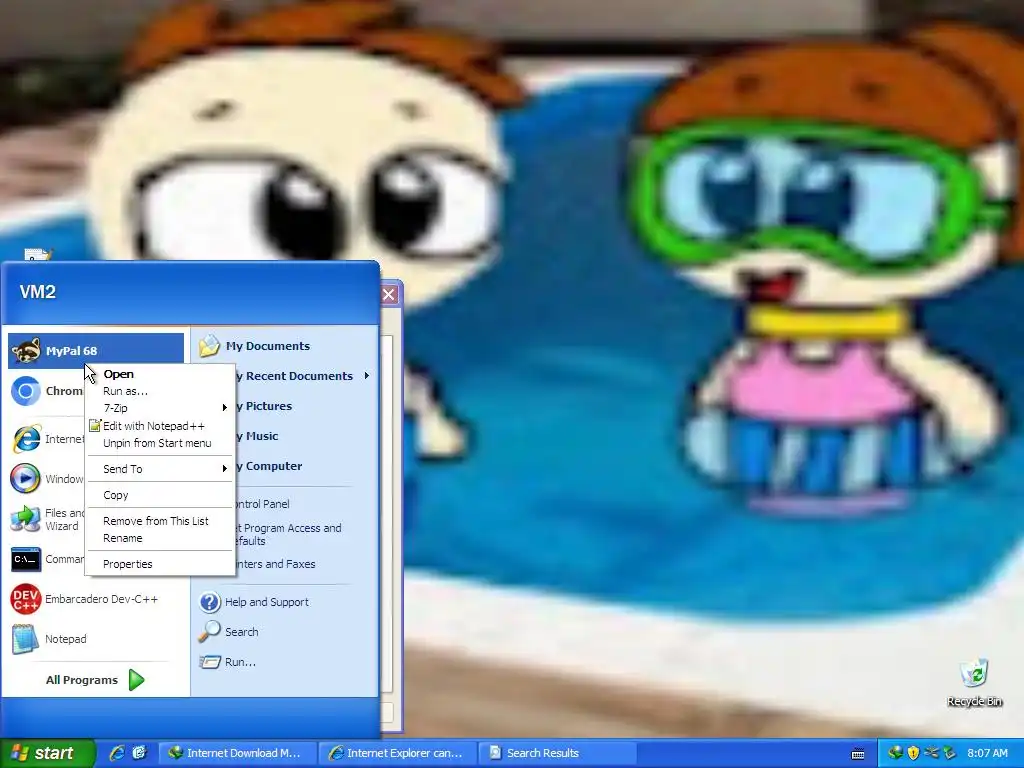Click Internet Explorer quick launch icon
The height and width of the screenshot is (768, 1024).
tap(117, 753)
